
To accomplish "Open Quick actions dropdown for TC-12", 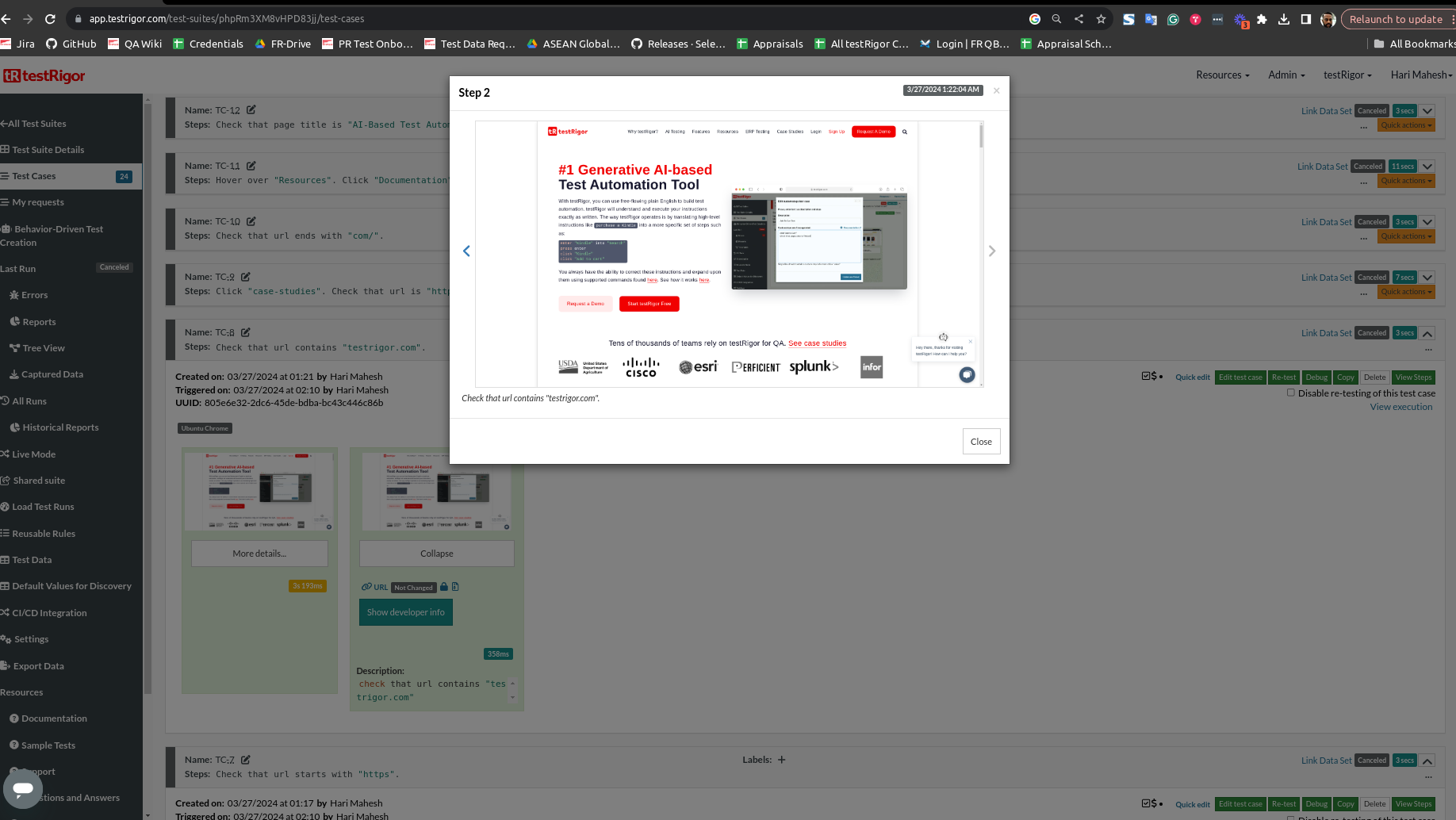I will click(x=1406, y=125).
